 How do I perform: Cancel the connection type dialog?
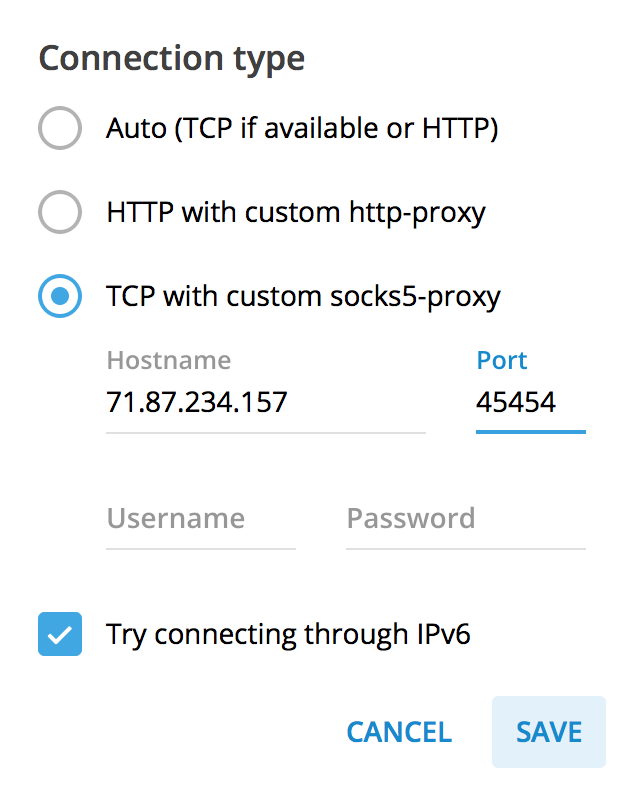point(399,732)
